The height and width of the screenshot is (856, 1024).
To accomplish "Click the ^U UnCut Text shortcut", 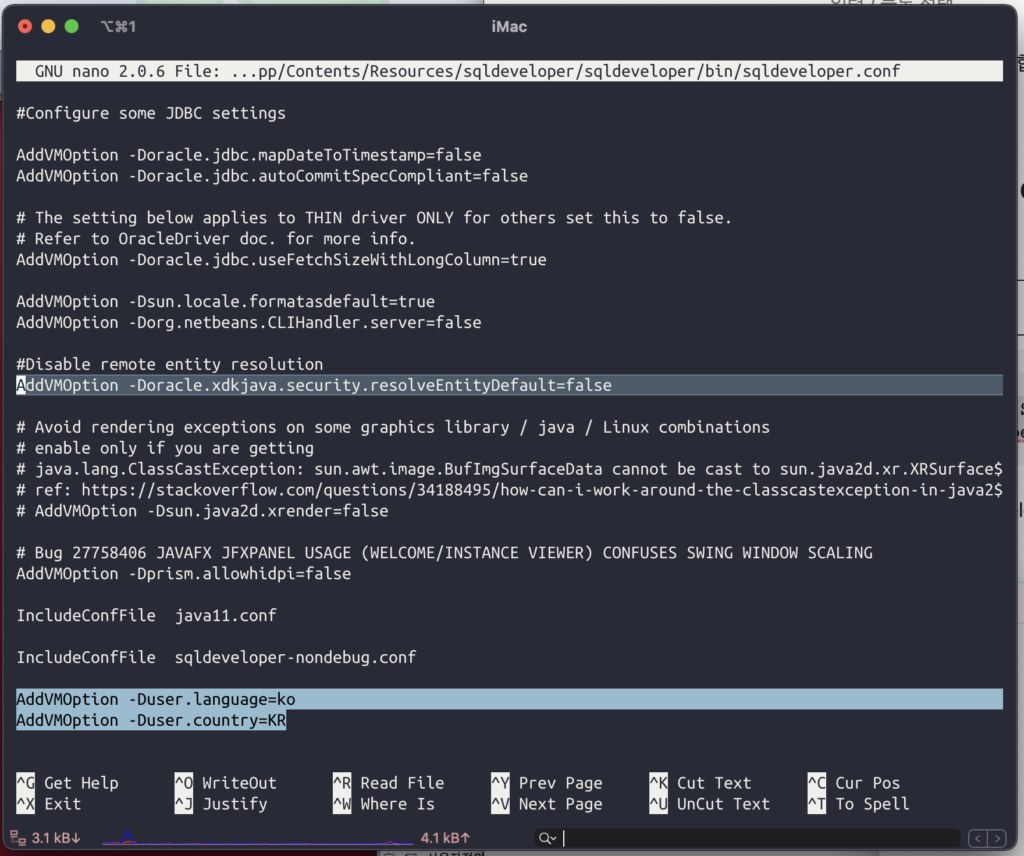I will pos(710,804).
